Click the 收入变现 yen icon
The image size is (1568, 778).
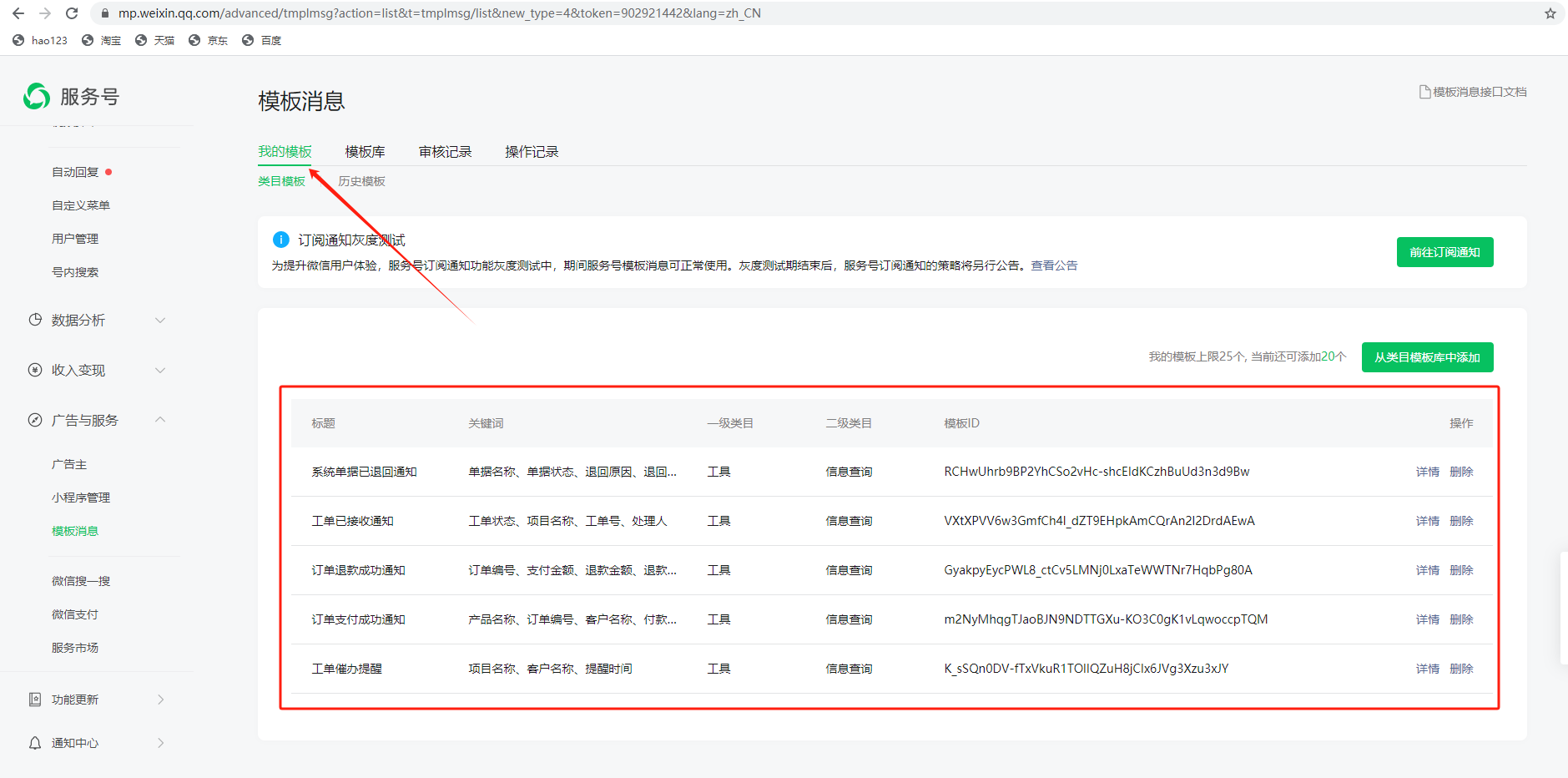[35, 370]
